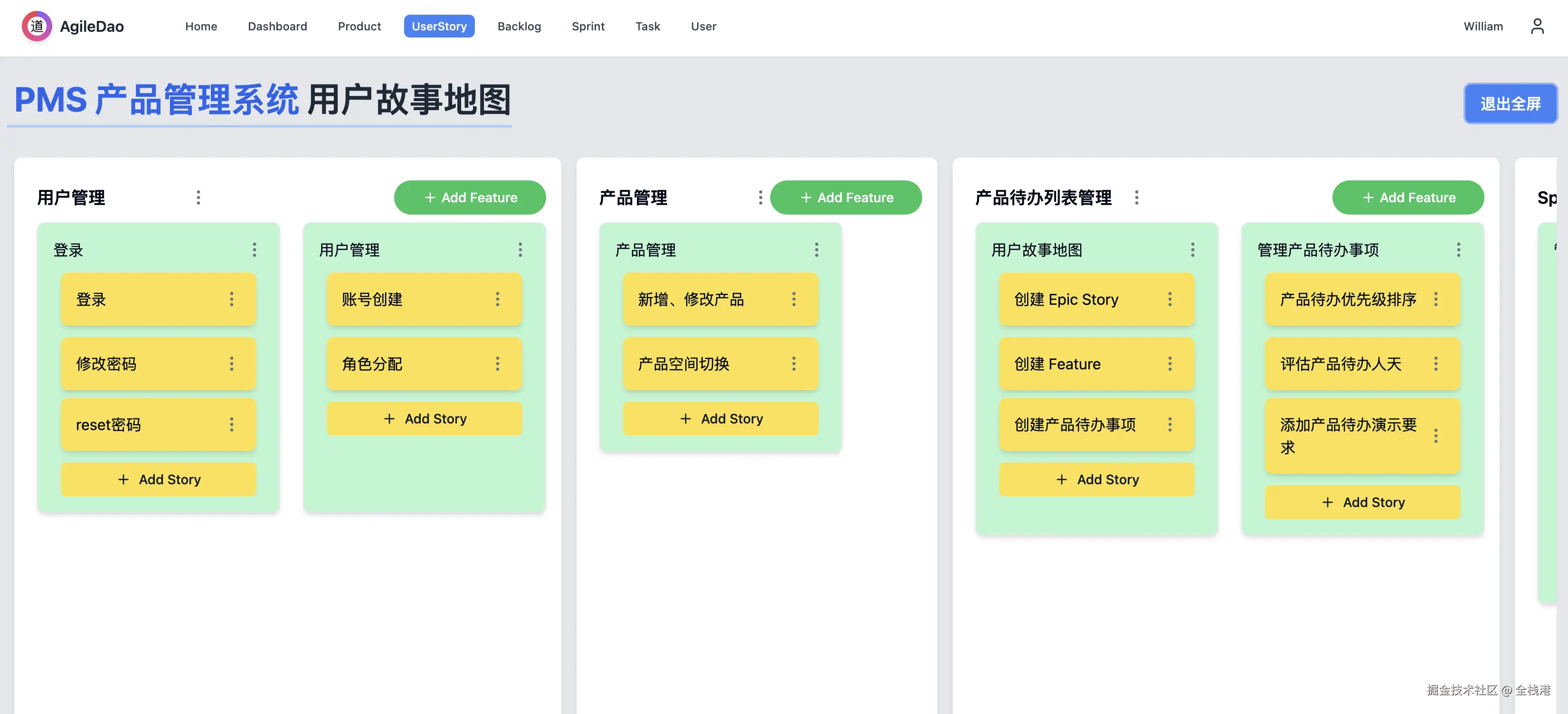Click Add Story under 产品管理 feature
The image size is (1568, 714).
click(720, 418)
